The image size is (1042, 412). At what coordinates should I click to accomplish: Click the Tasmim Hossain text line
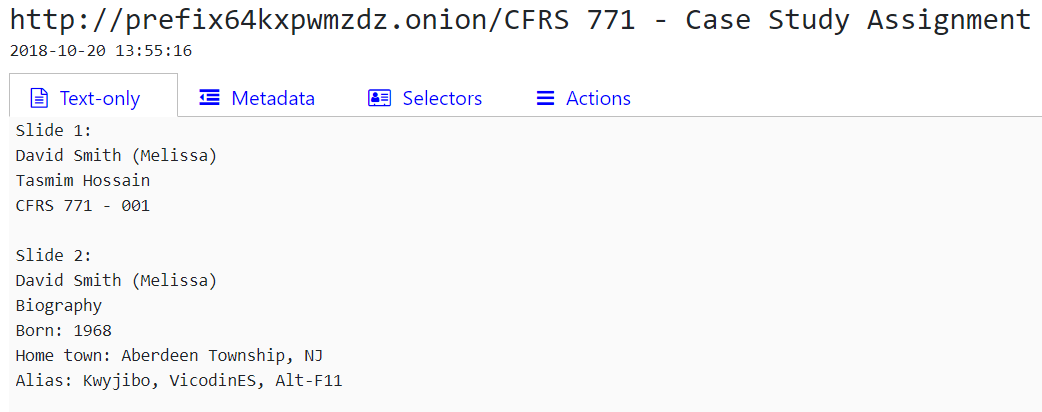point(83,180)
